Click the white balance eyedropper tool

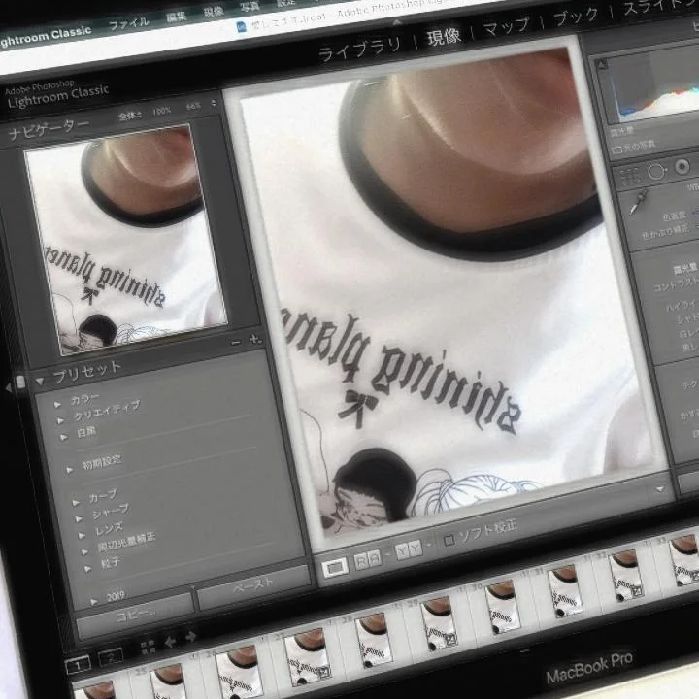(639, 201)
